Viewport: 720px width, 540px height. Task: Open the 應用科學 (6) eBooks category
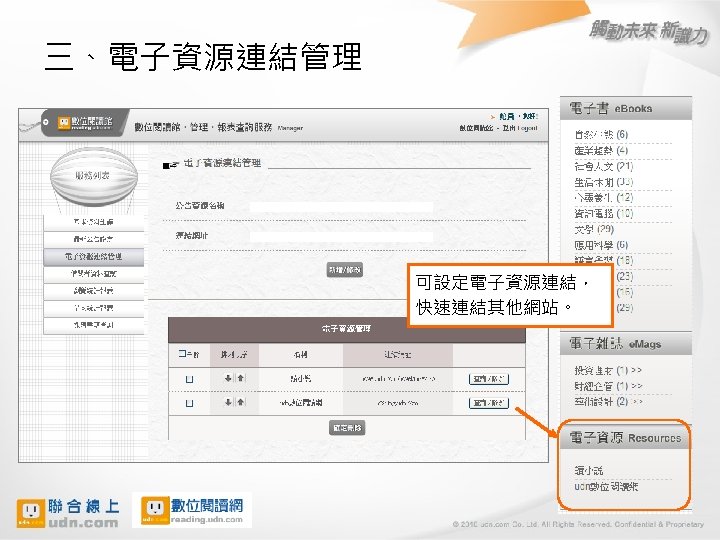click(601, 245)
